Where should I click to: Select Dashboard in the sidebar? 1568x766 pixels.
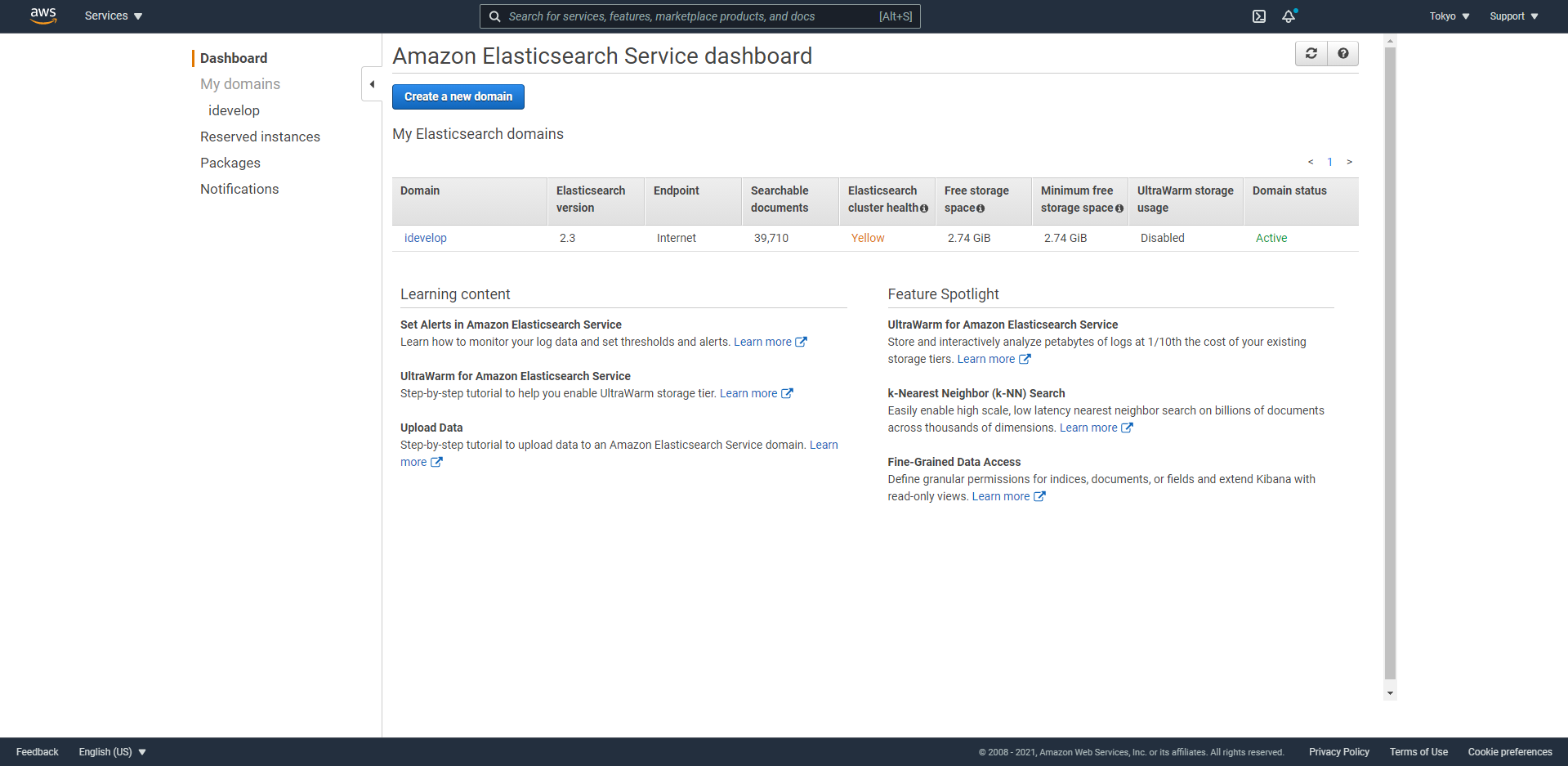(234, 58)
